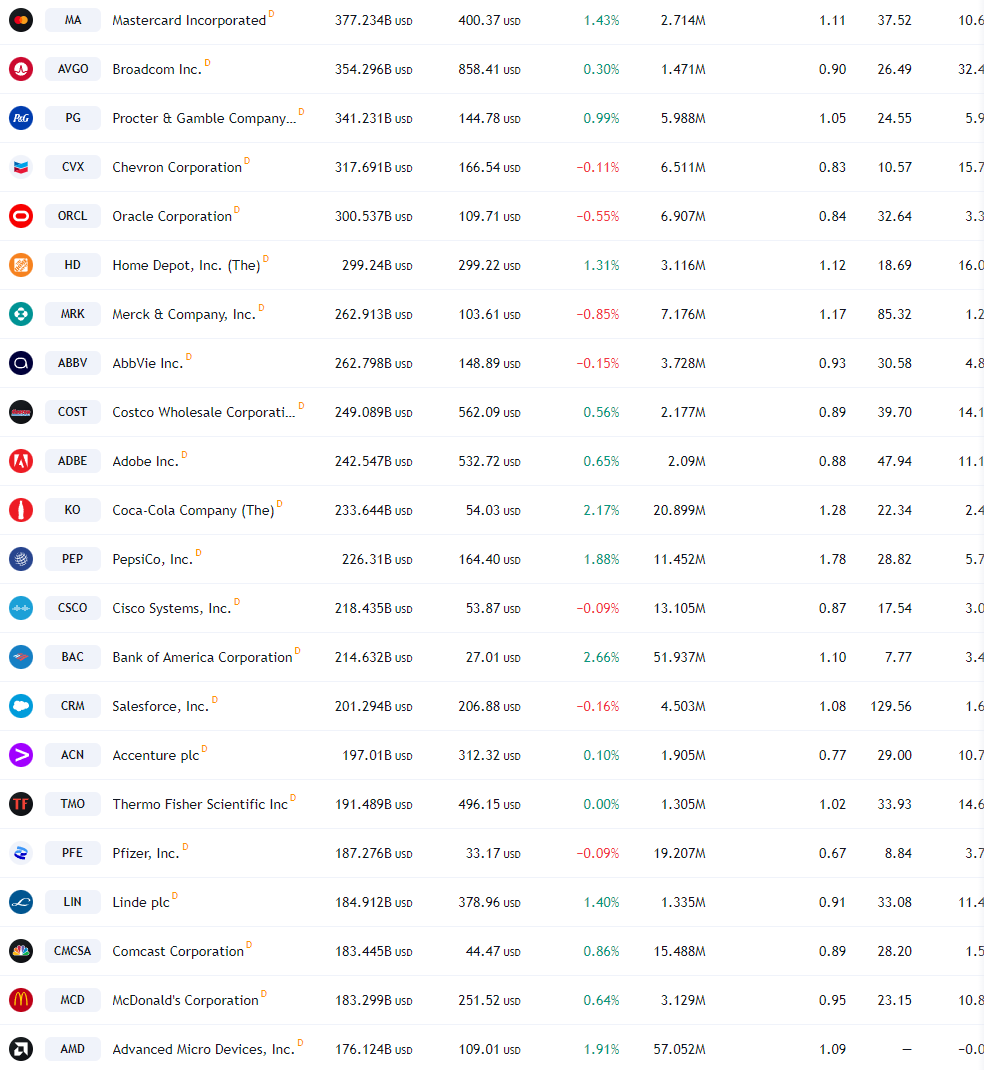Click the 129.56 P/E value for Salesforce
Image resolution: width=984 pixels, height=1070 pixels.
click(x=891, y=706)
